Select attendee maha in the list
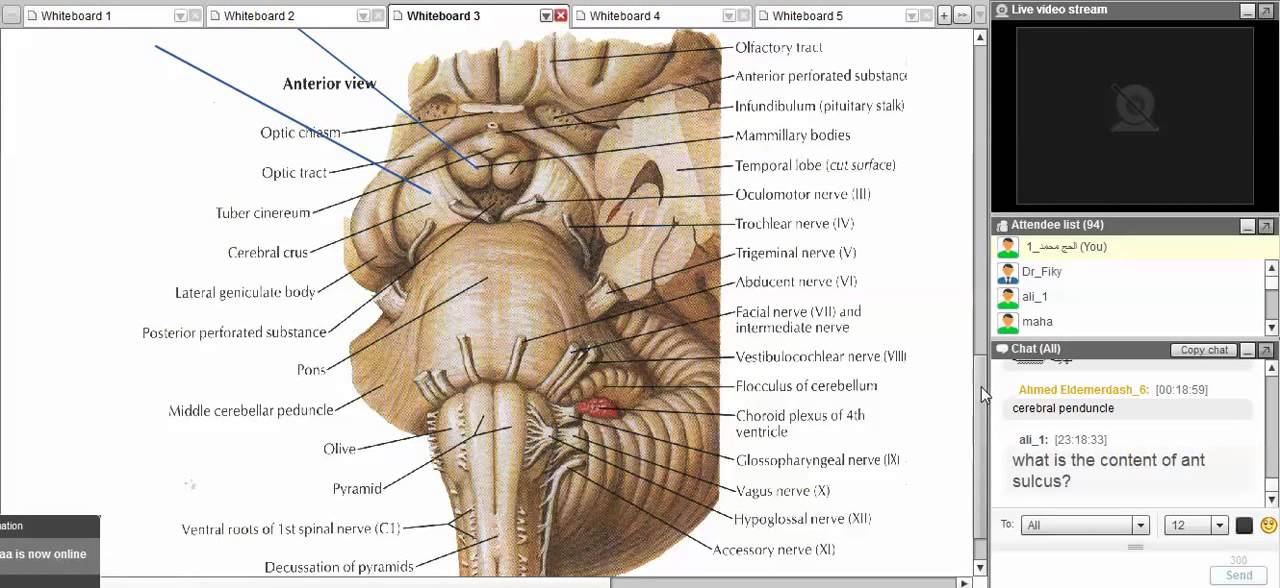Viewport: 1280px width, 588px height. tap(1129, 322)
